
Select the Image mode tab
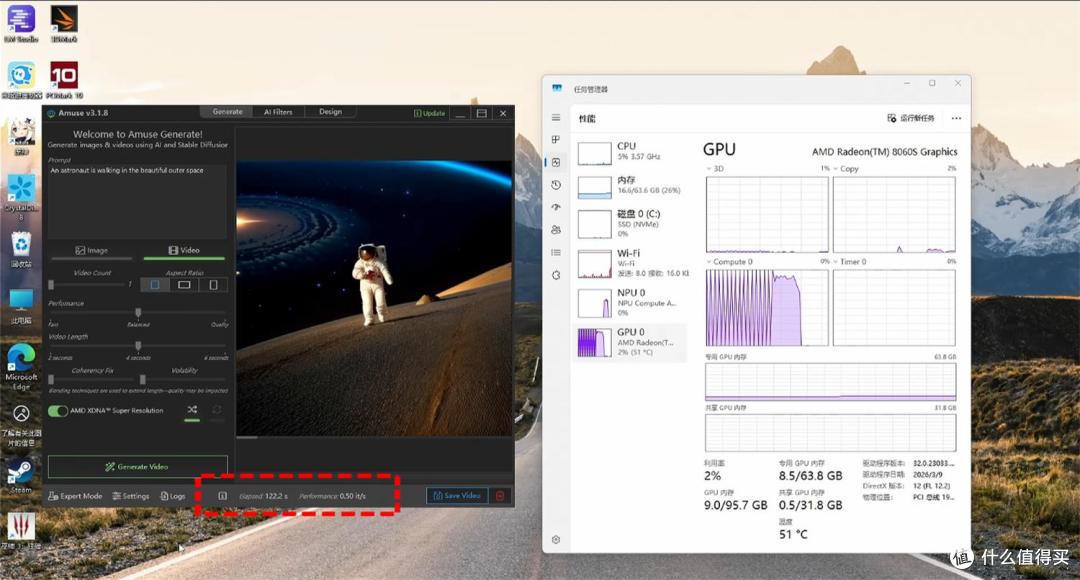92,251
